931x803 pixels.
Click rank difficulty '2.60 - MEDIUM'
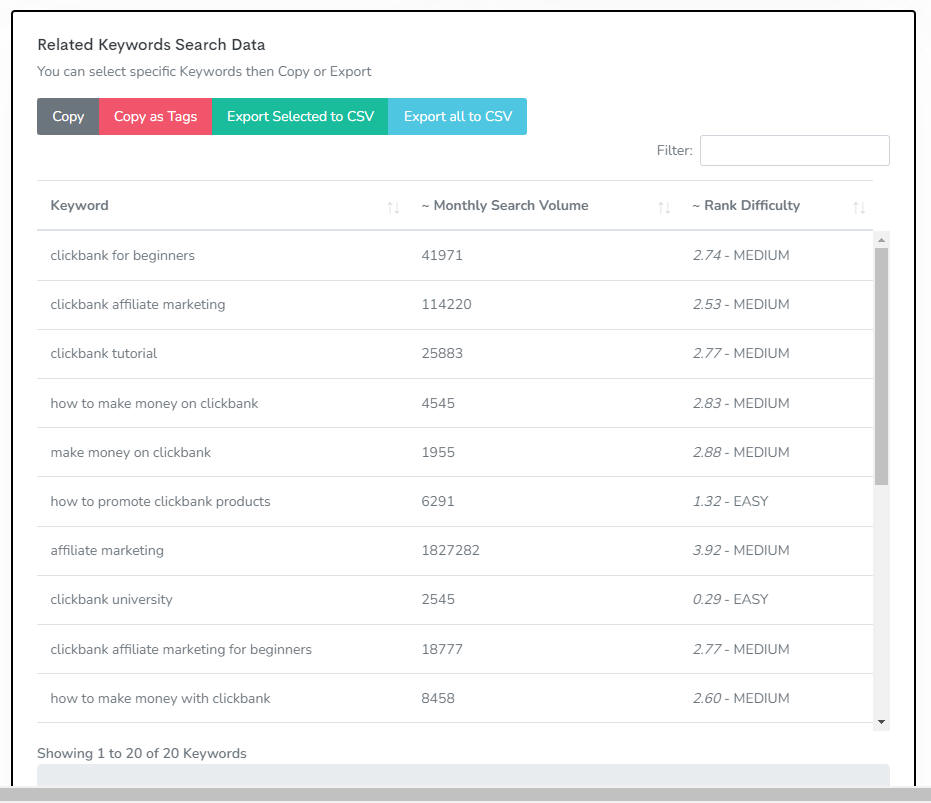(x=741, y=698)
